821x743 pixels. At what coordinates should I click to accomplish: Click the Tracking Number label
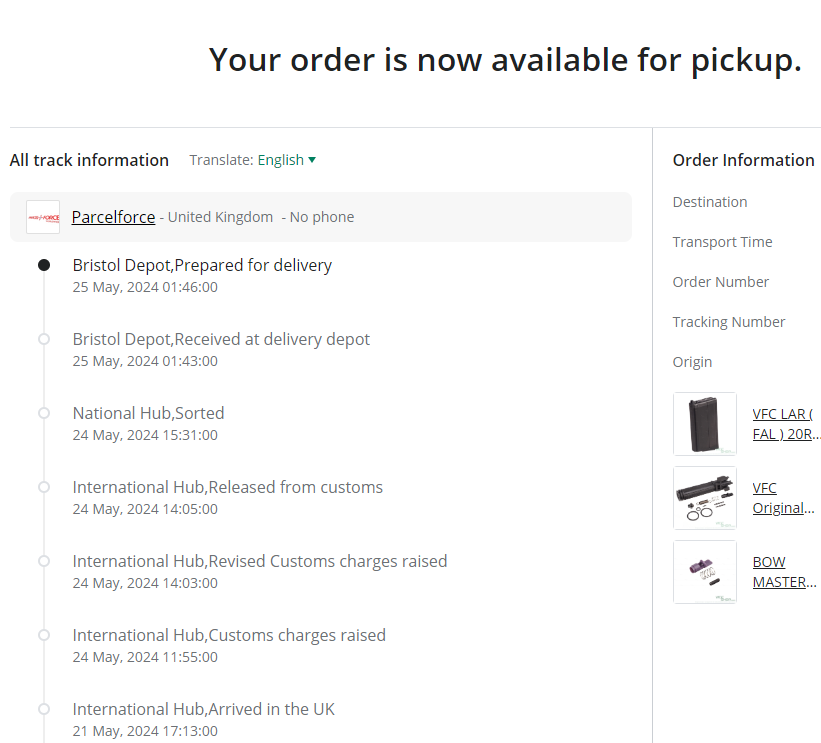tap(729, 322)
